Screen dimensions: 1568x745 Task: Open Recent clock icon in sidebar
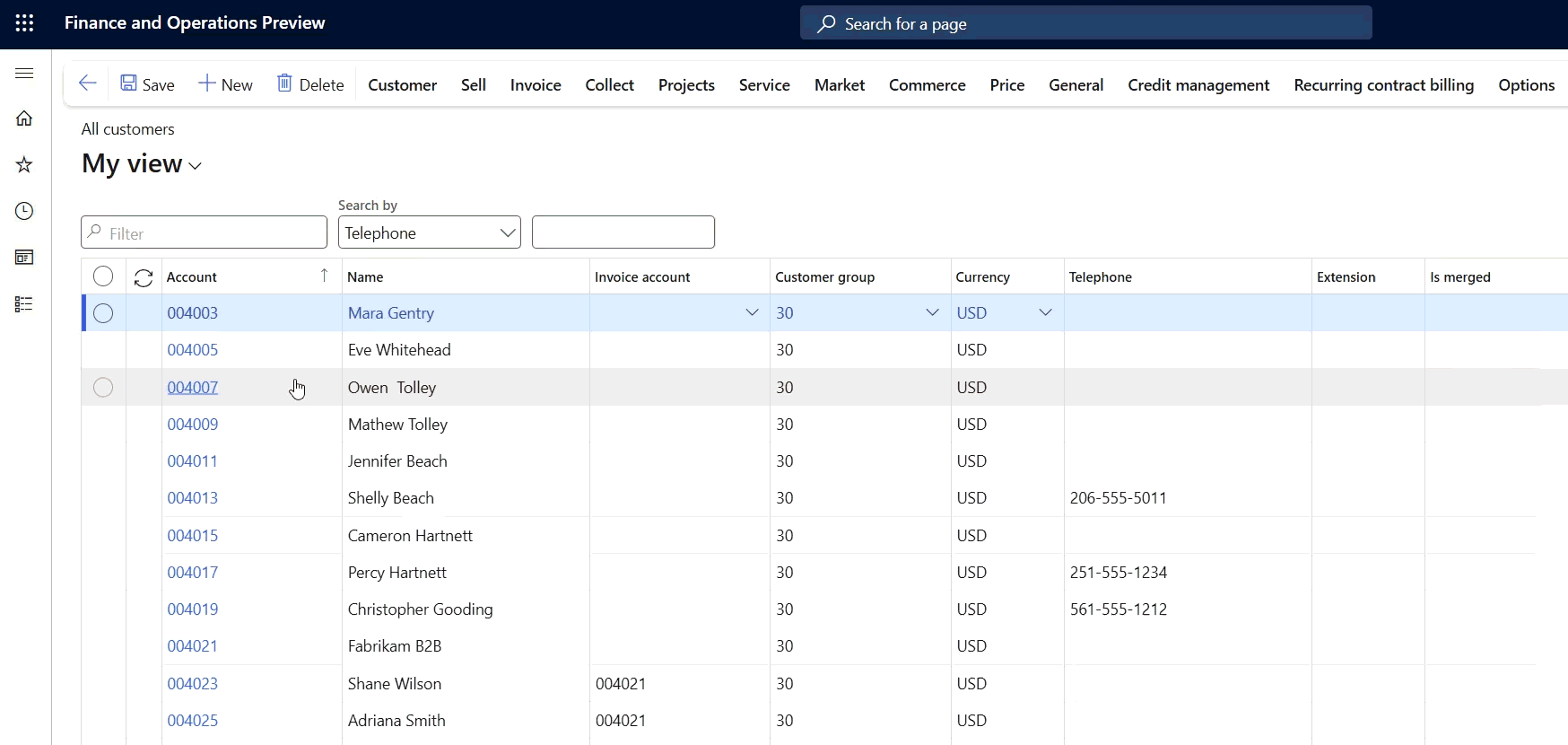tap(24, 212)
